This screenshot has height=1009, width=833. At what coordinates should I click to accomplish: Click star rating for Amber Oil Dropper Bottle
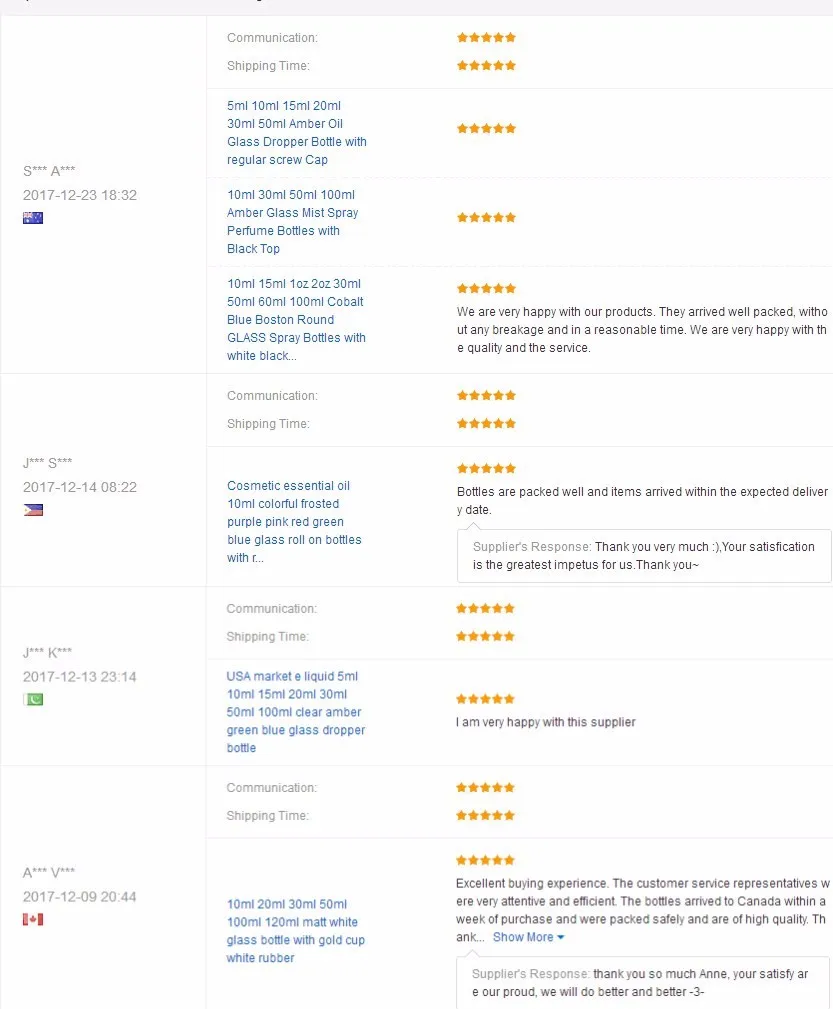pos(486,129)
